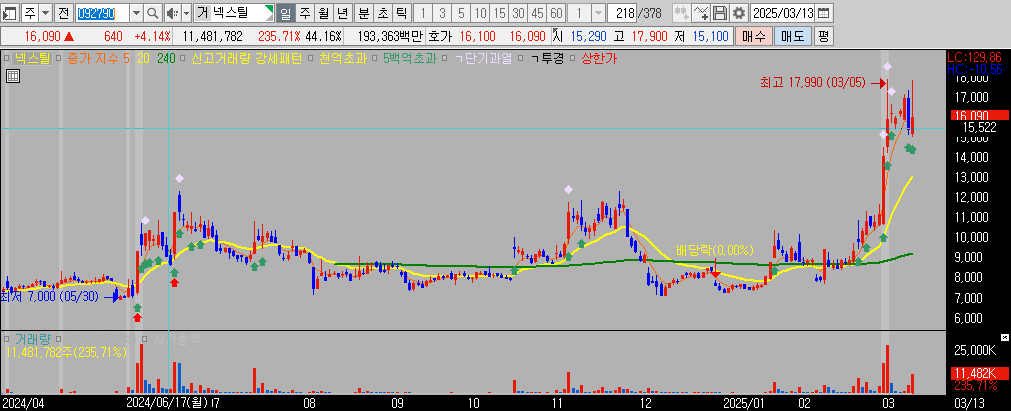The image size is (1011, 411).
Task: Select the 10 interval button
Action: pos(480,12)
